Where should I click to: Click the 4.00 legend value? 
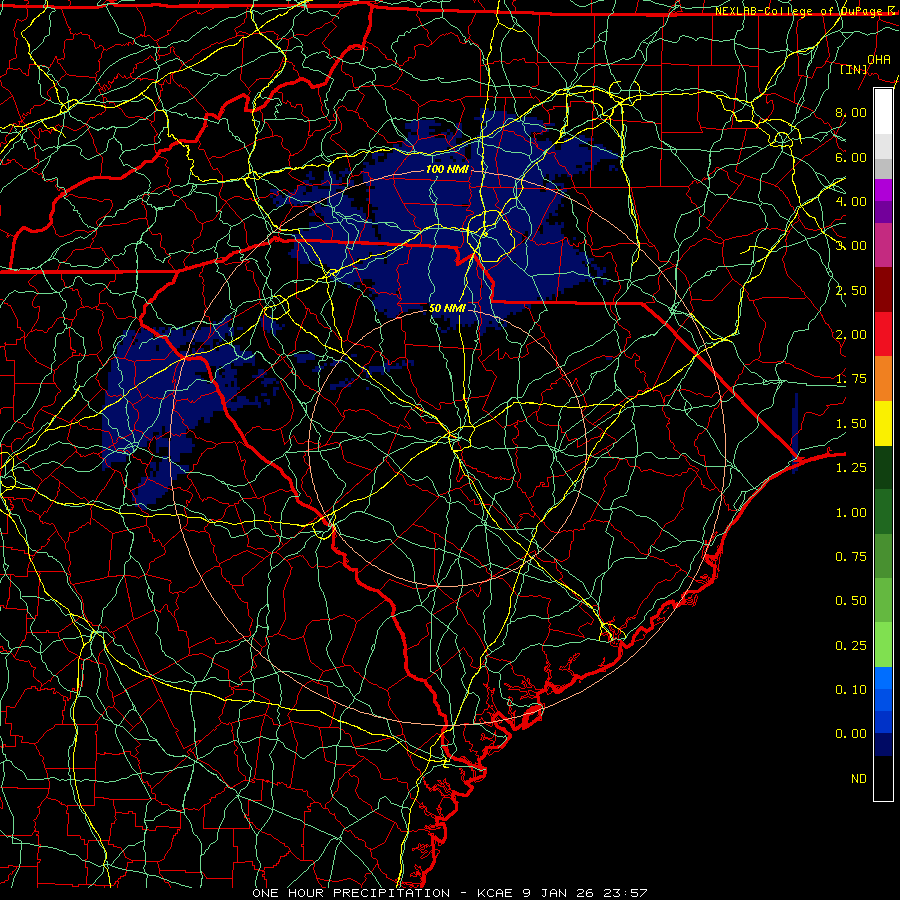(851, 201)
